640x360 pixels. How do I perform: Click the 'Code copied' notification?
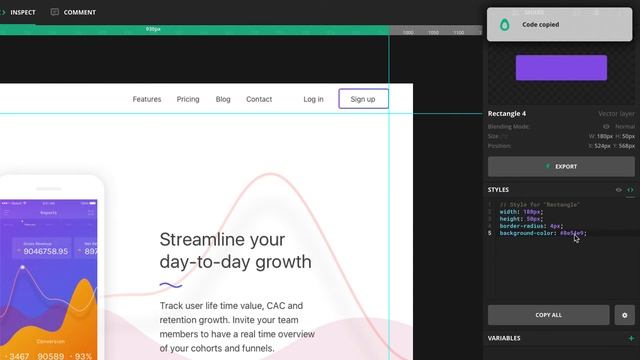pyautogui.click(x=559, y=24)
